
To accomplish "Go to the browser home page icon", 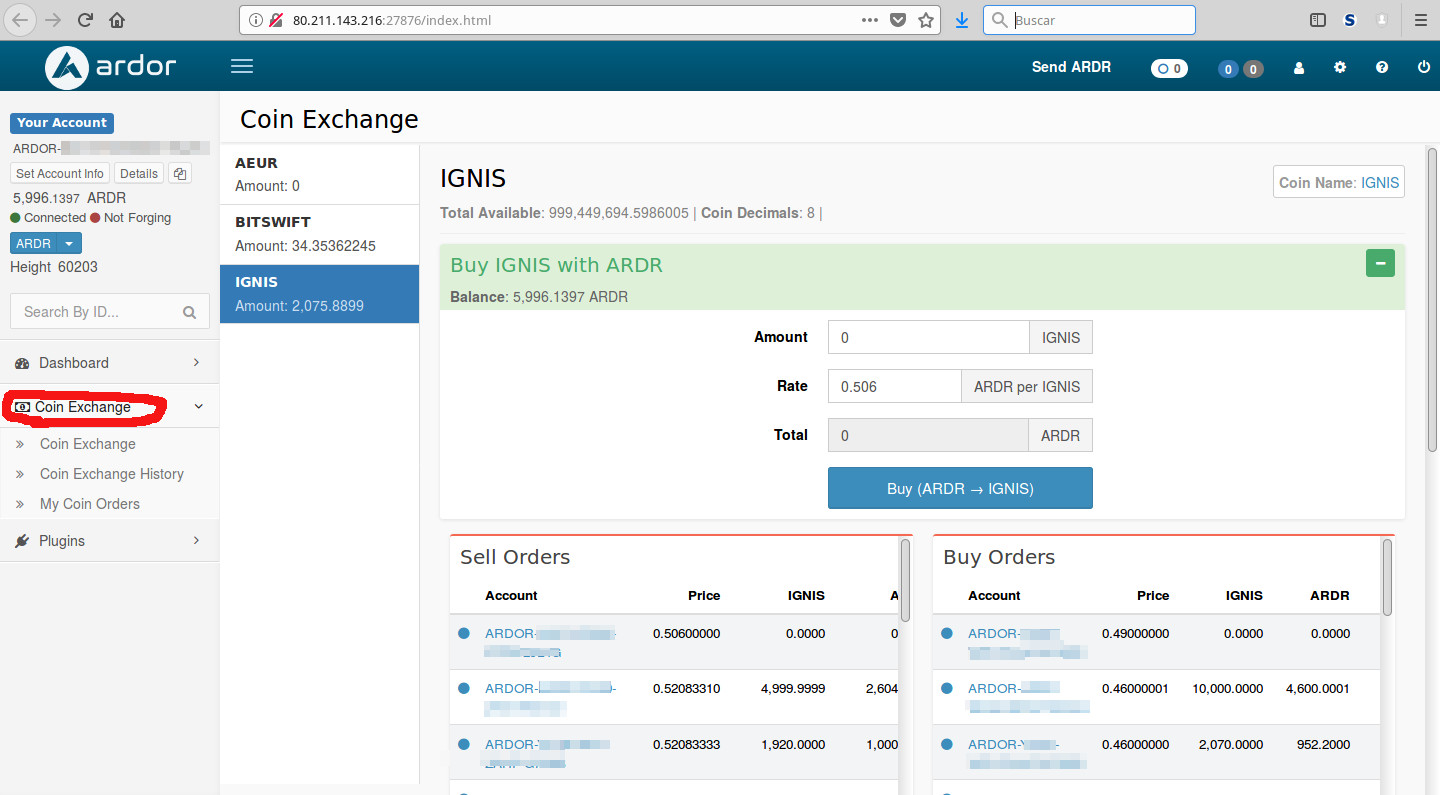I will 117,20.
